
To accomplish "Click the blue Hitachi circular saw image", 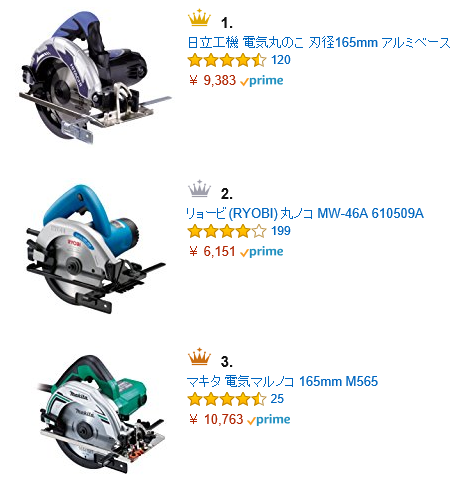I will tap(95, 78).
